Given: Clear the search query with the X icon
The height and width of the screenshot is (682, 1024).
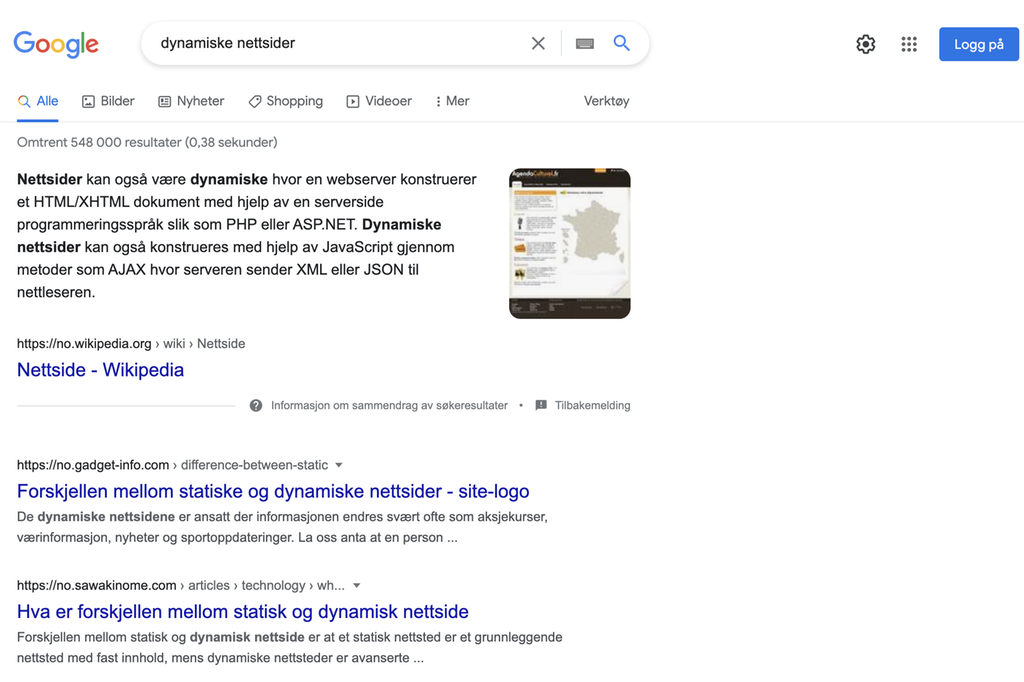Looking at the screenshot, I should (x=538, y=43).
